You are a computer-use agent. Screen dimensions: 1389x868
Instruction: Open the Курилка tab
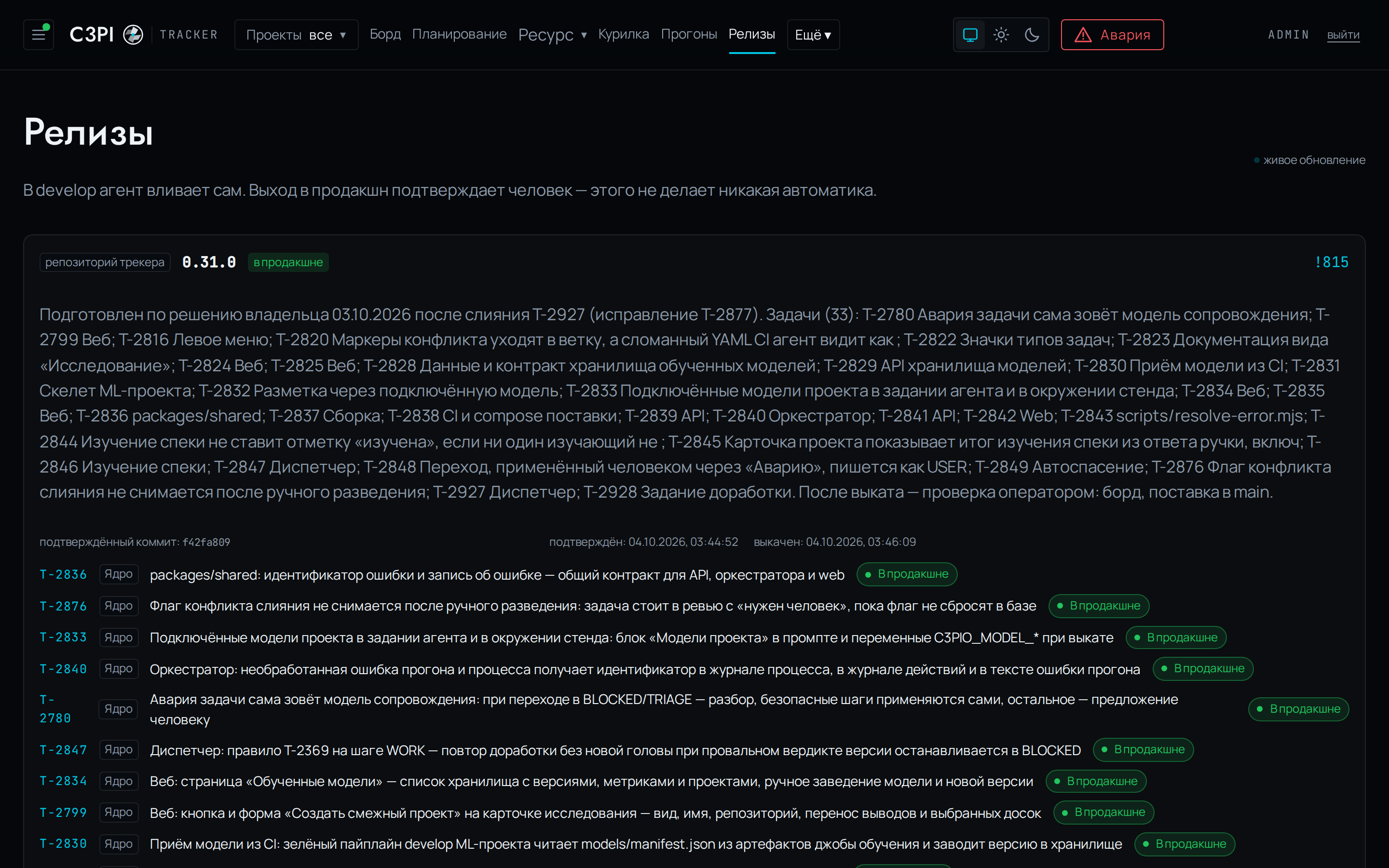pyautogui.click(x=623, y=34)
